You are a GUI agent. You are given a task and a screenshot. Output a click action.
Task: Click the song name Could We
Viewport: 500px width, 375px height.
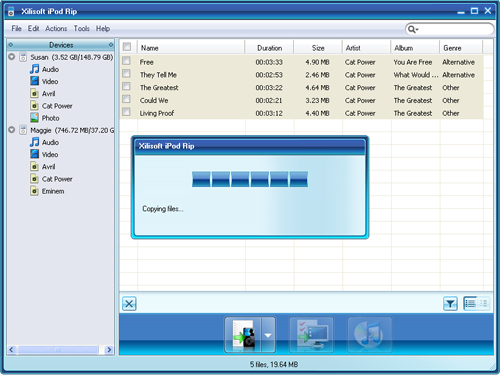coord(154,101)
